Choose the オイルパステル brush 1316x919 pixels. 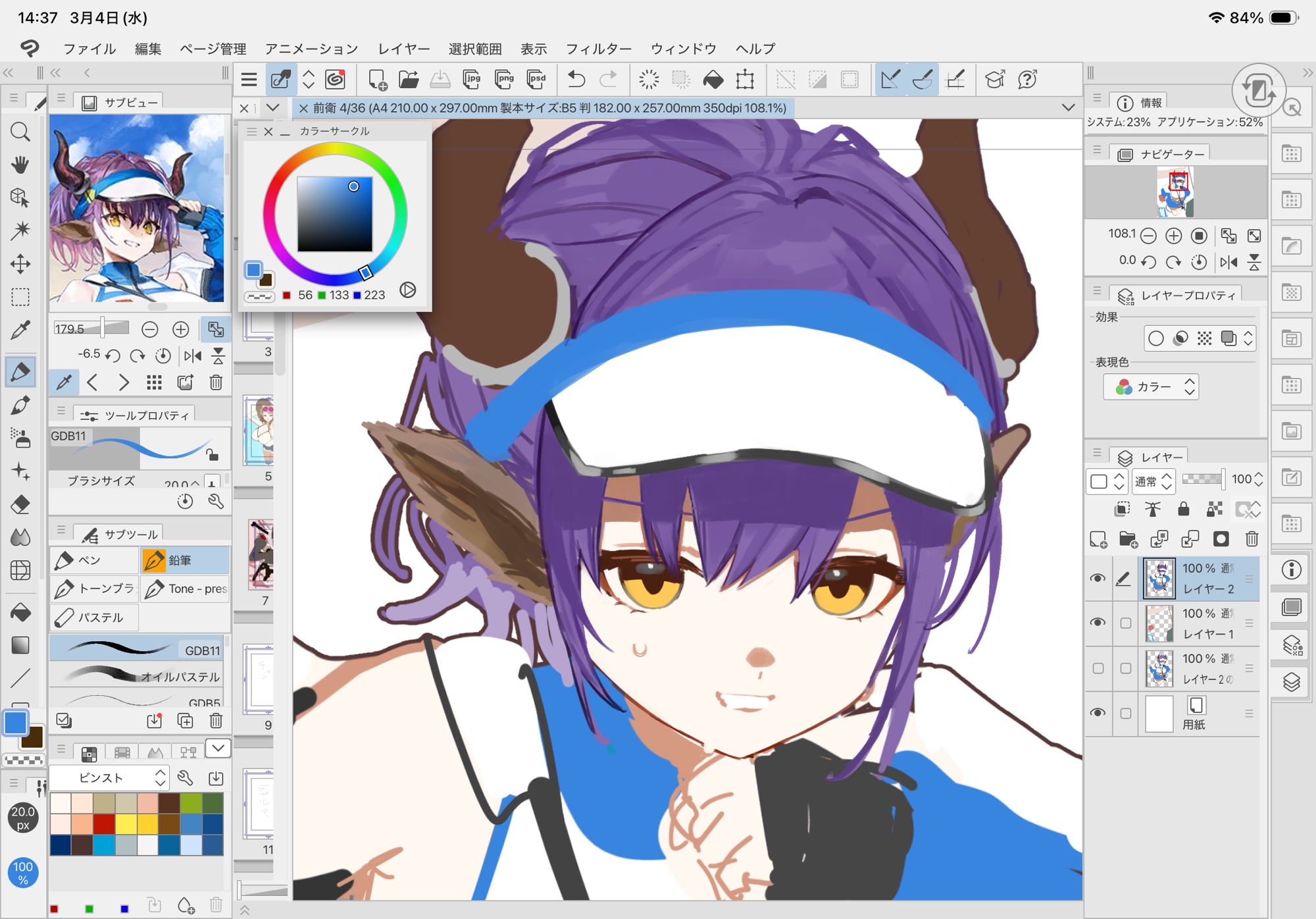[x=137, y=676]
